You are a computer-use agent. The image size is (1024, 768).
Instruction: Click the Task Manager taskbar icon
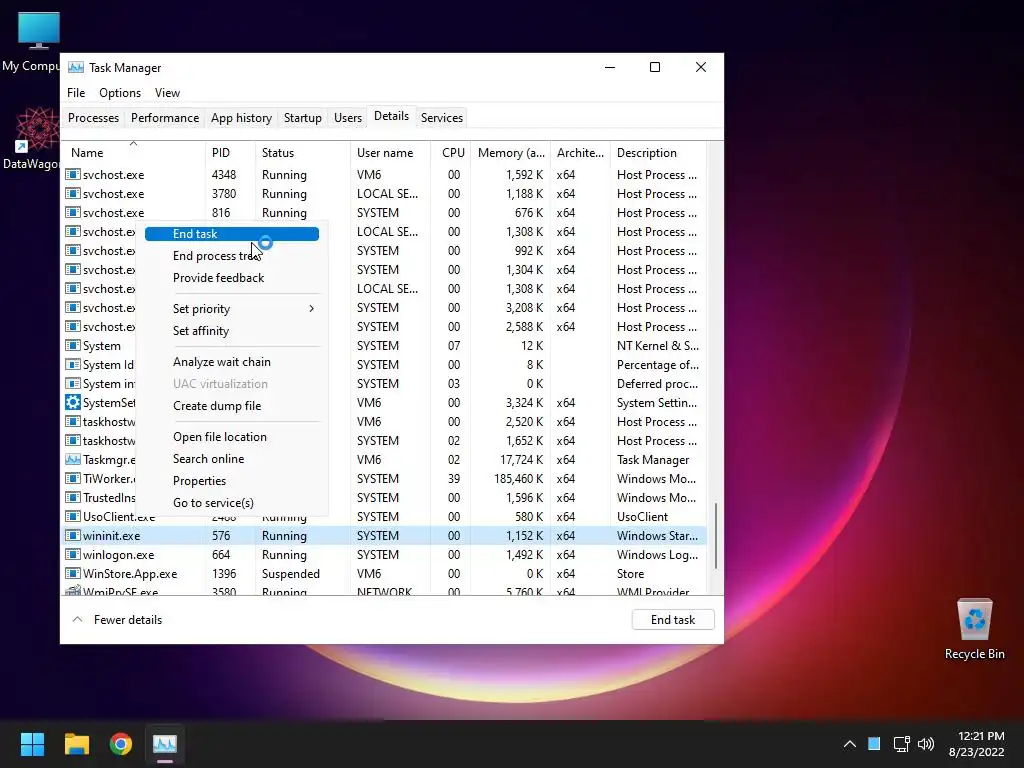point(165,744)
